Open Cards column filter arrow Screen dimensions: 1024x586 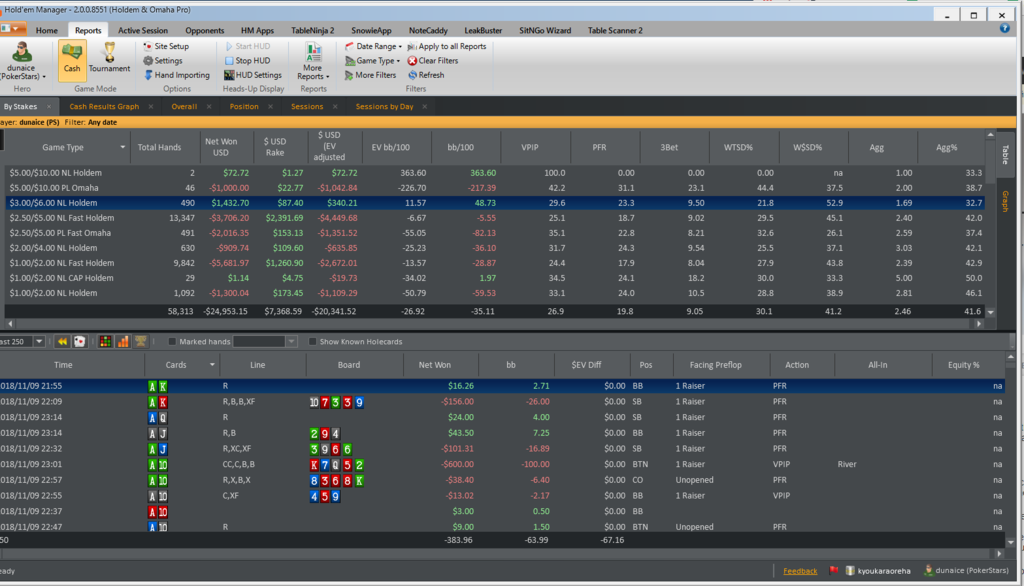[212, 365]
